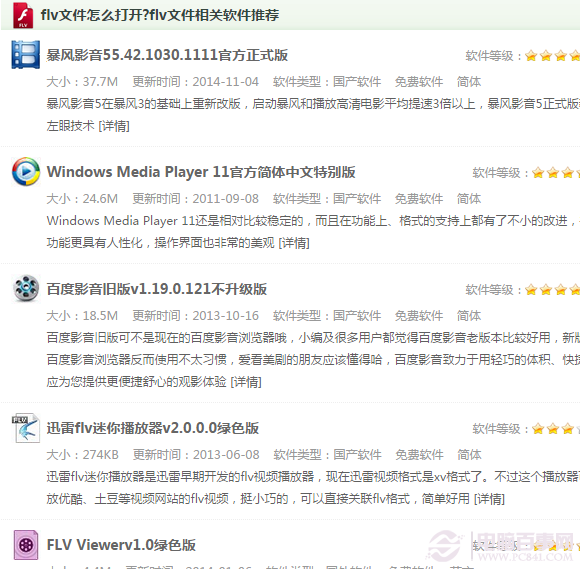Click 更新时间：2013-10-16 text

196,316
